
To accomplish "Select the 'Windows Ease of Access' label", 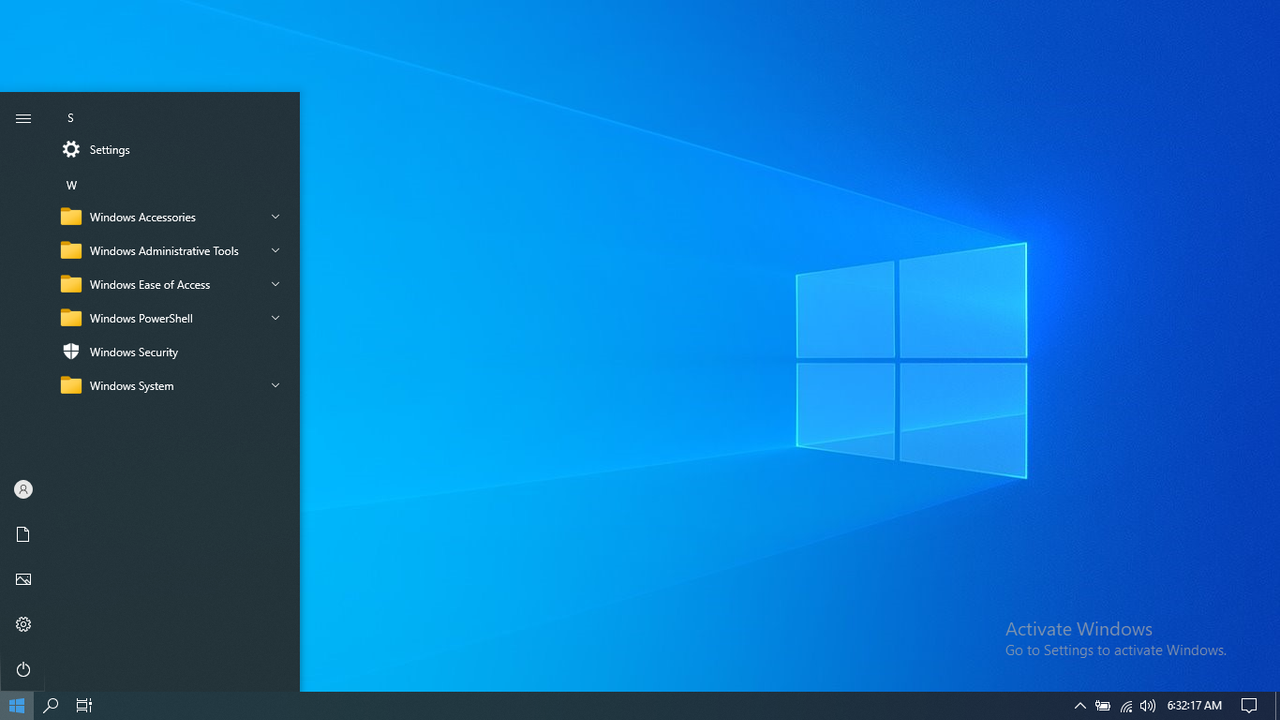I will (150, 285).
